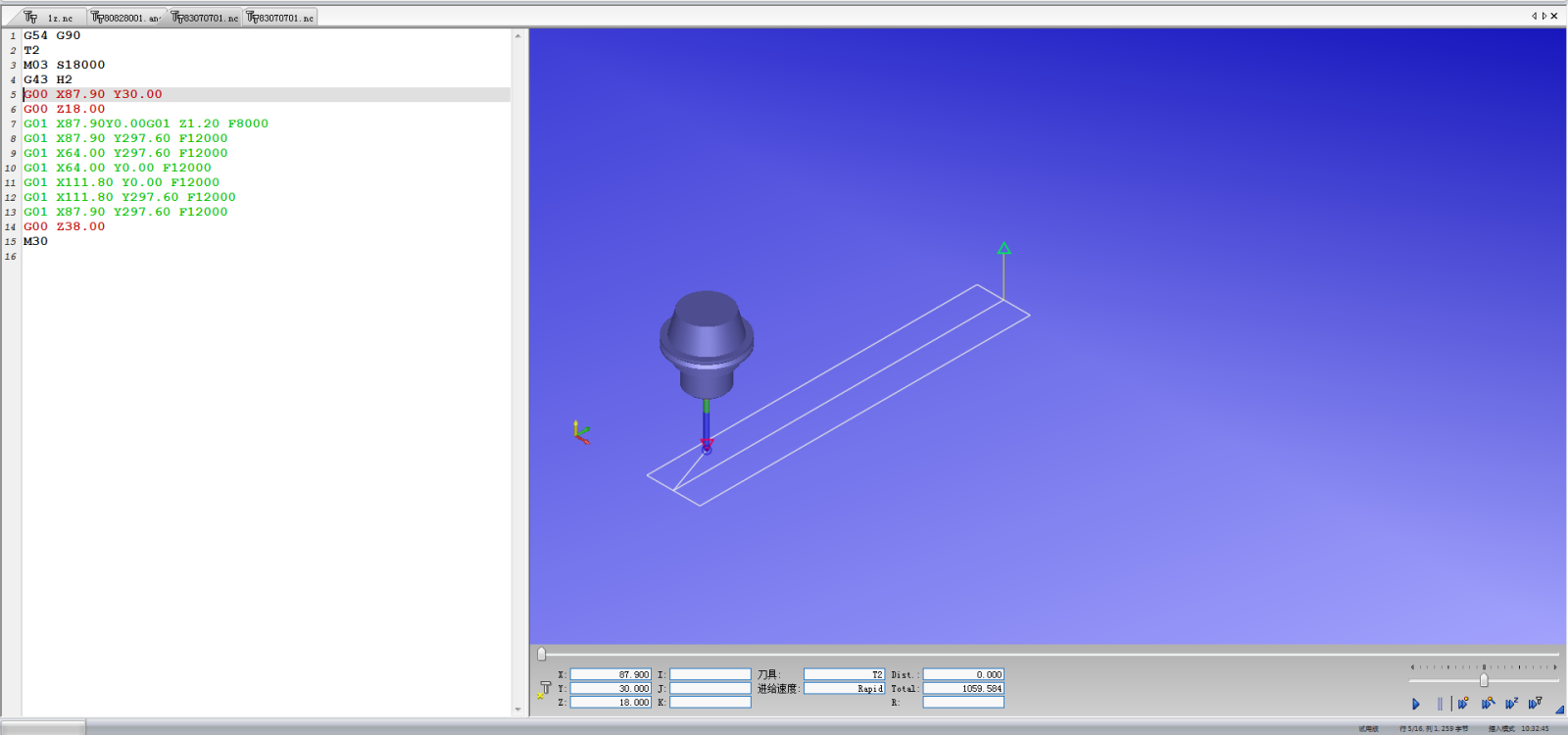Viewport: 1568px width, 735px height.
Task: Increase speed with the right arrow
Action: 1555,667
